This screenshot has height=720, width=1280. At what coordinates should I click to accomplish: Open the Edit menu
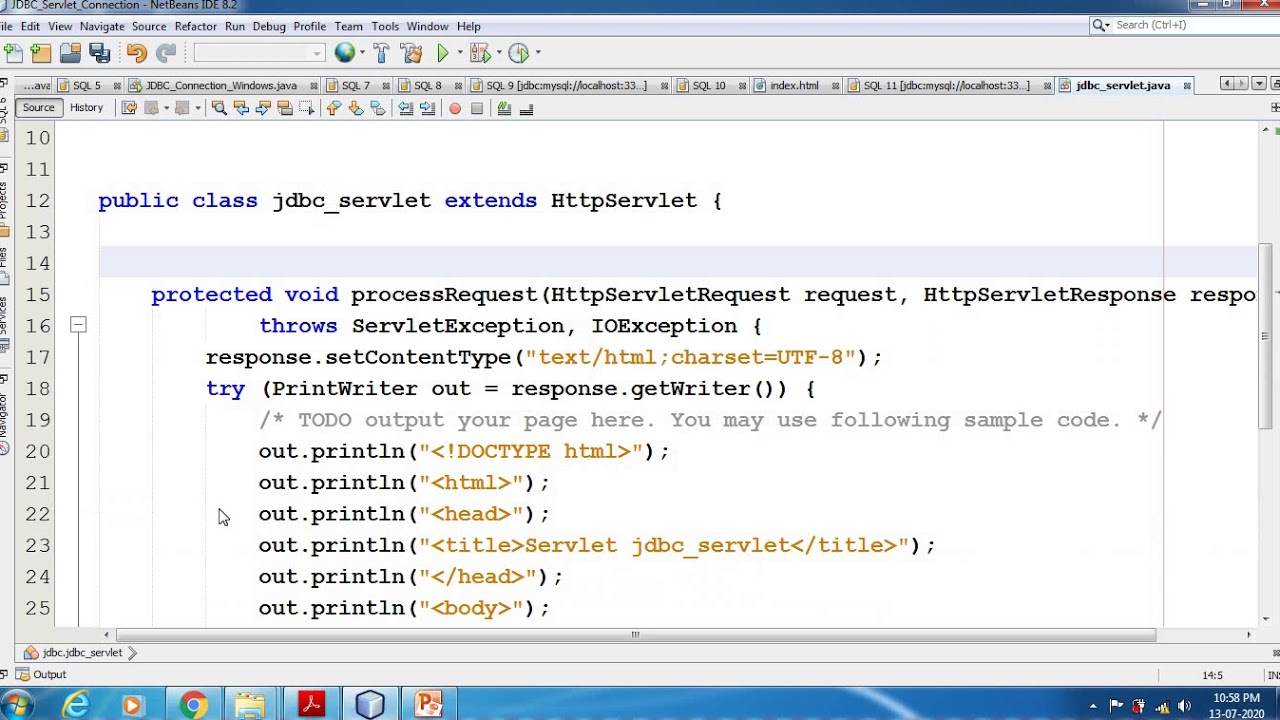click(30, 26)
